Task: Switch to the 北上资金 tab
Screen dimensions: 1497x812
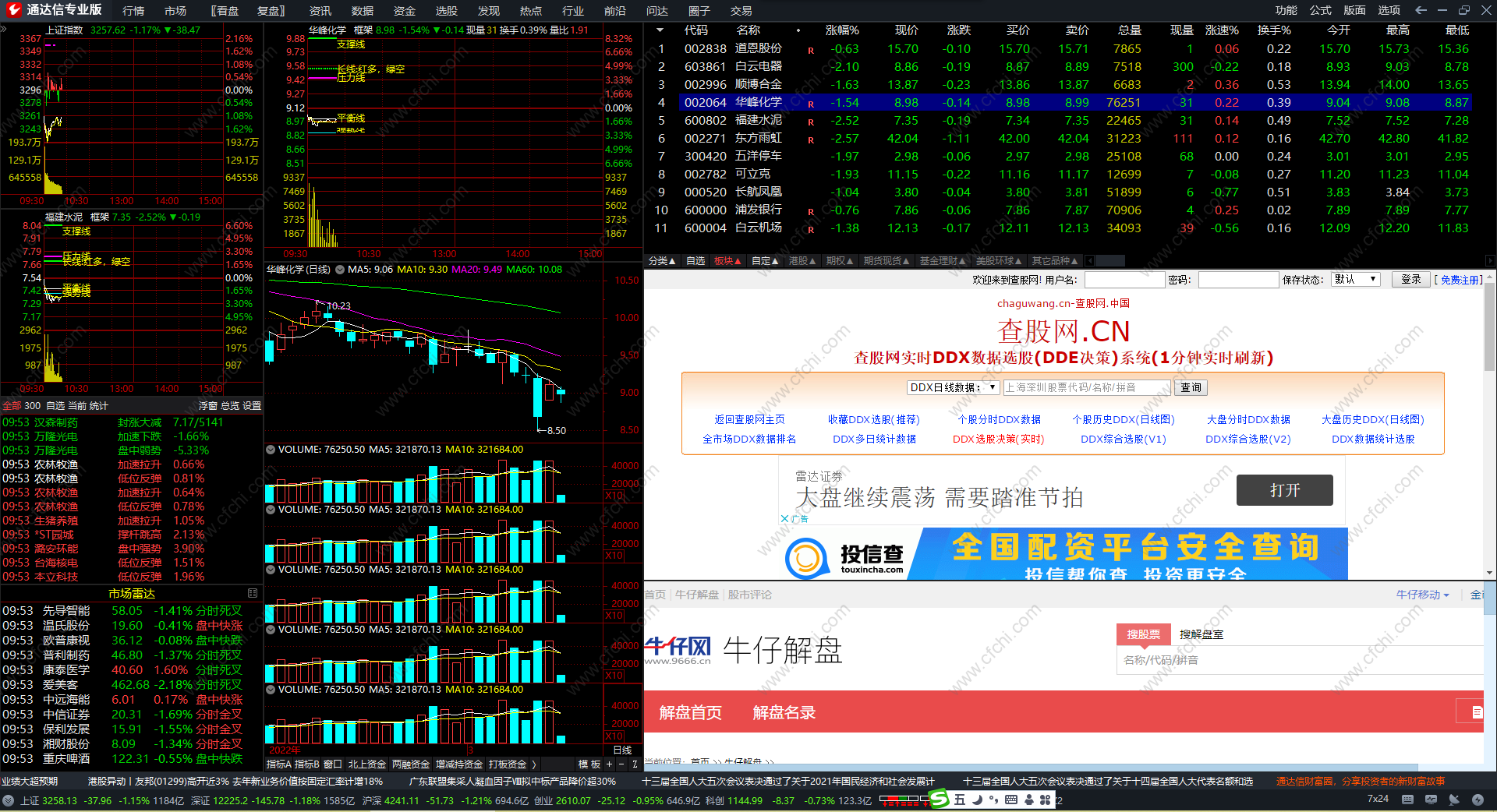Action: pyautogui.click(x=367, y=764)
